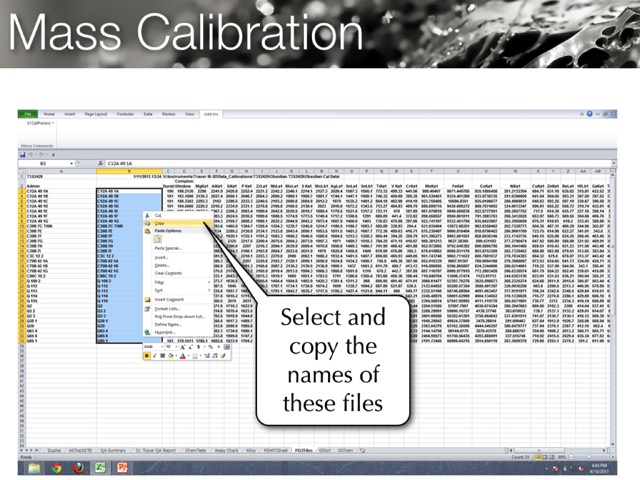Select Cut in the context menu
The width and height of the screenshot is (640, 480).
[160, 215]
